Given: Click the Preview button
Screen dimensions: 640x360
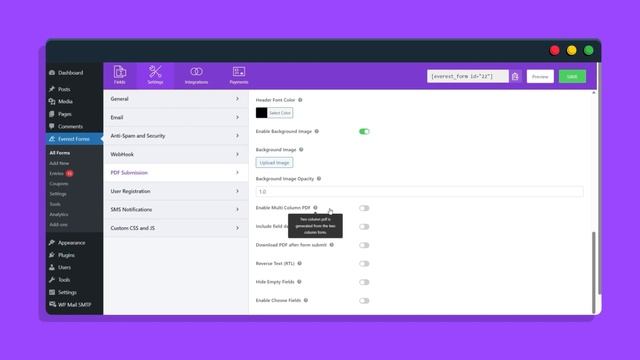Looking at the screenshot, I should 540,76.
